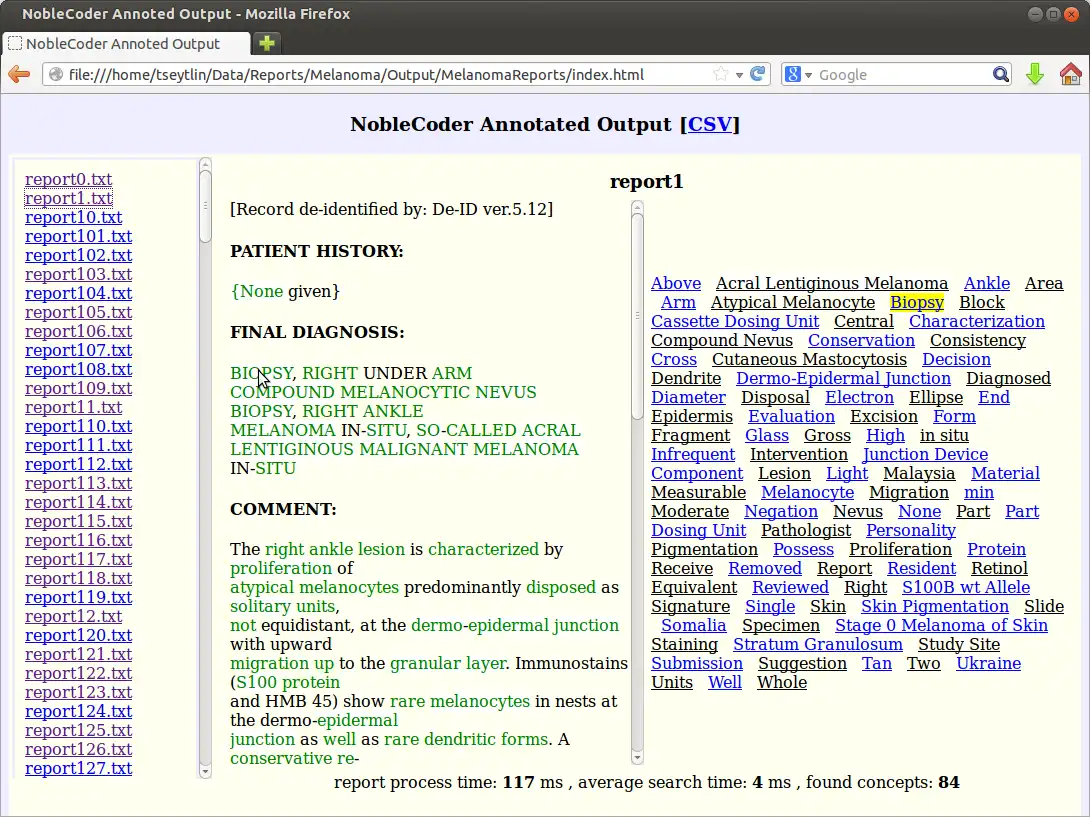
Task: Click the Ankle concept link
Action: click(x=986, y=284)
